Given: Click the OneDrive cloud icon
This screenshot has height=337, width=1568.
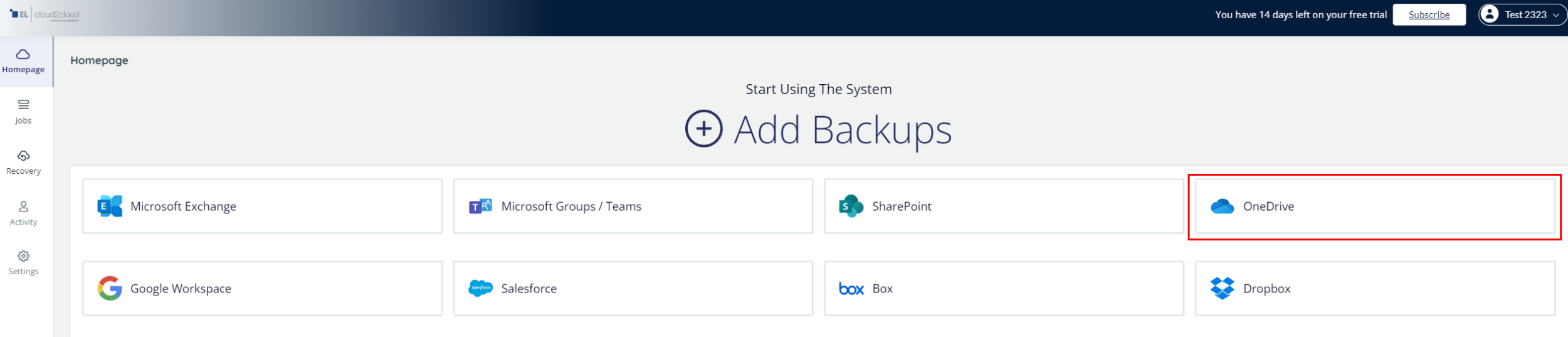Looking at the screenshot, I should click(1222, 206).
